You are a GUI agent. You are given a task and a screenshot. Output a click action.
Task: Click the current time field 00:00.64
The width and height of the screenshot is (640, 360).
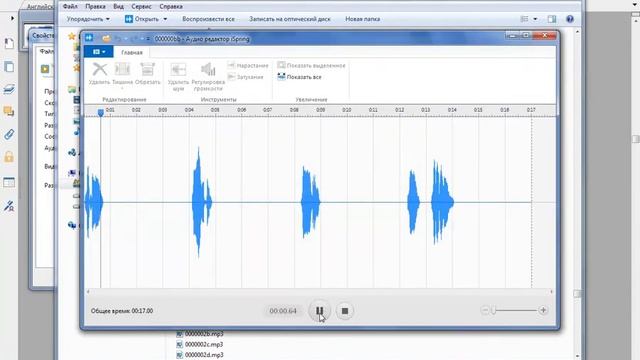point(283,311)
